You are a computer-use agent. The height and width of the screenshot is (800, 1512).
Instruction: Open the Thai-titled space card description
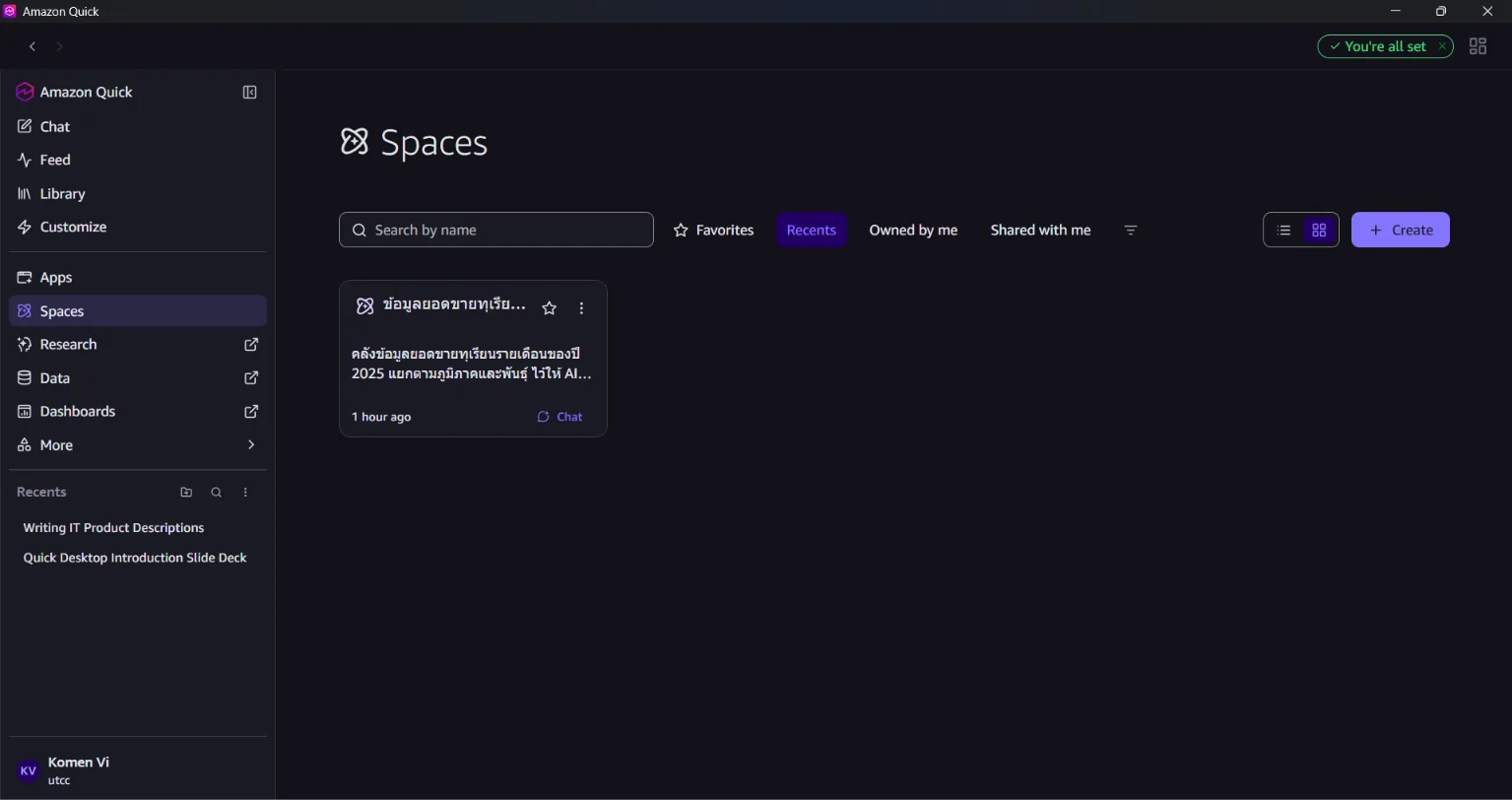pos(472,364)
